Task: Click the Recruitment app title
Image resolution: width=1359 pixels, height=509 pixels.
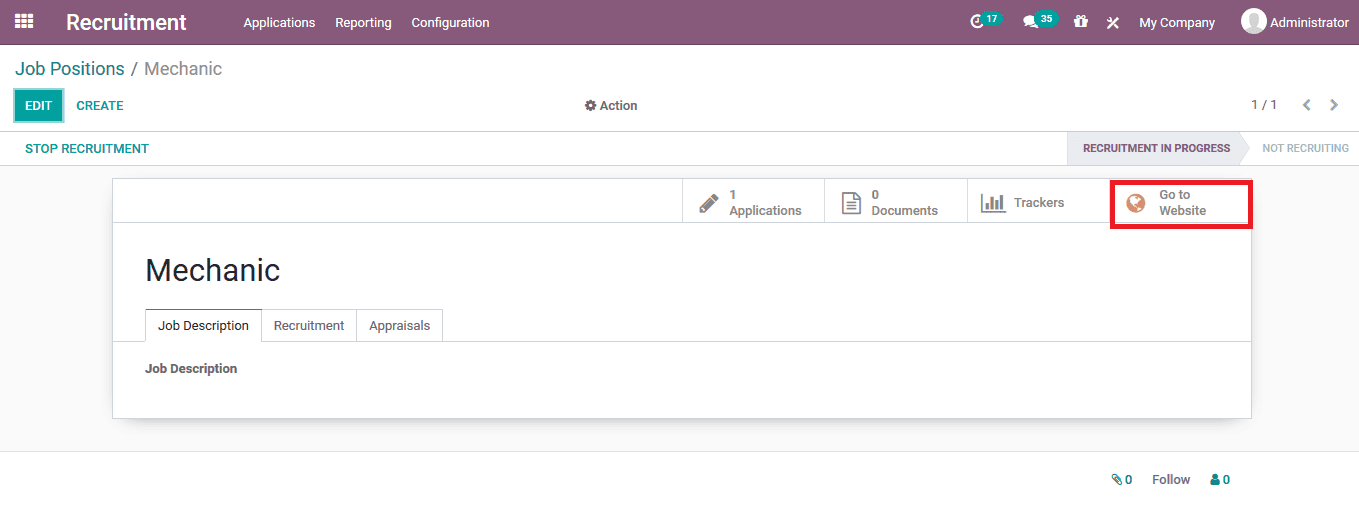Action: click(126, 22)
